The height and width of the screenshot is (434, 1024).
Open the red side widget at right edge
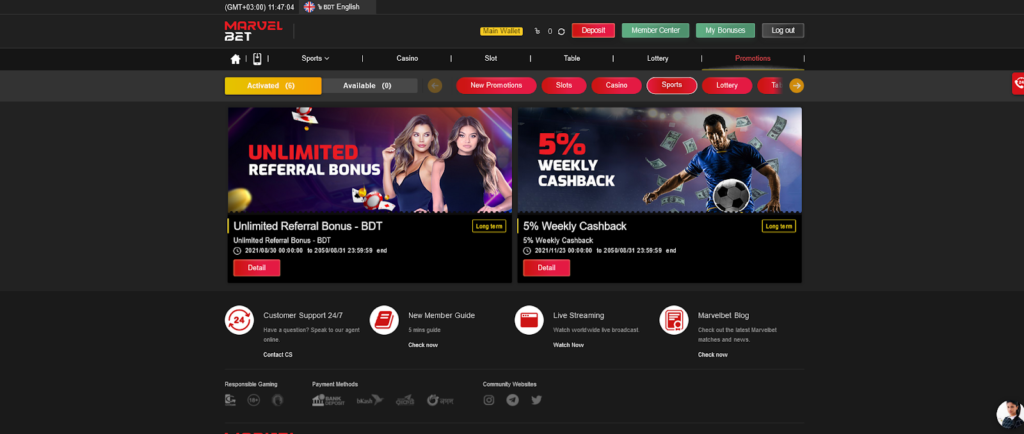pyautogui.click(x=1017, y=84)
